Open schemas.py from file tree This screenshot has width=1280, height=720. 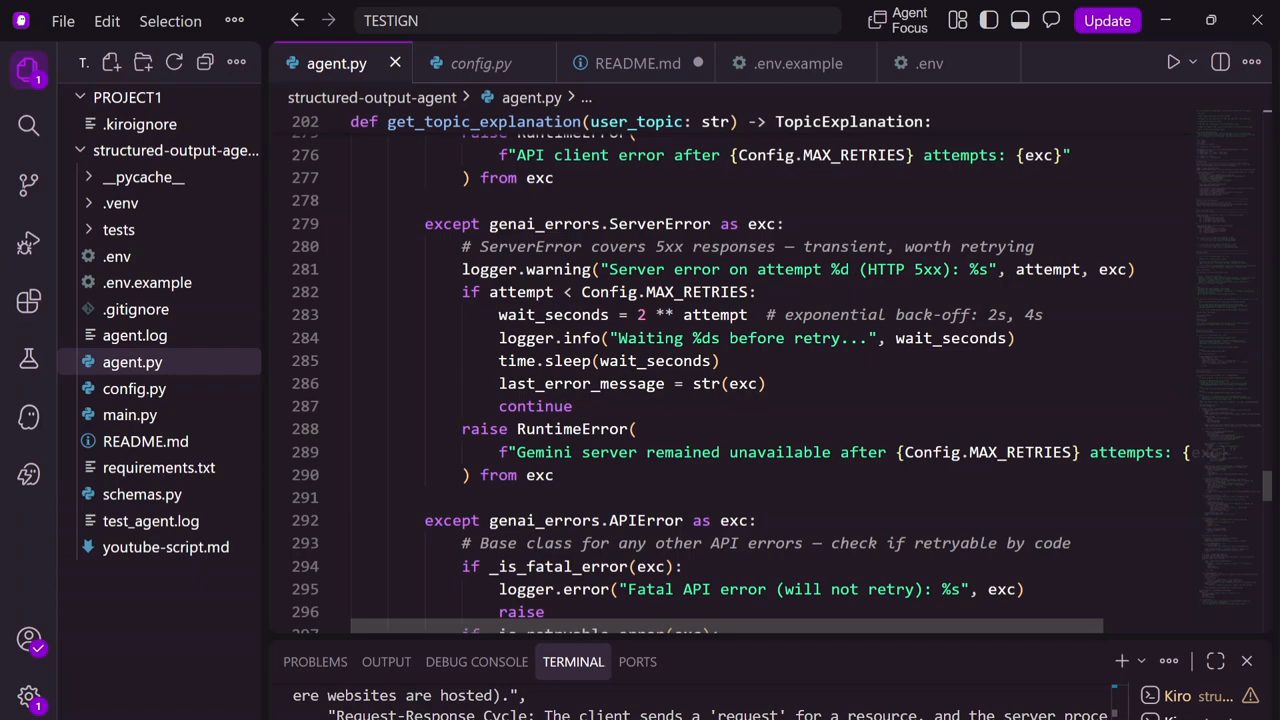click(142, 494)
